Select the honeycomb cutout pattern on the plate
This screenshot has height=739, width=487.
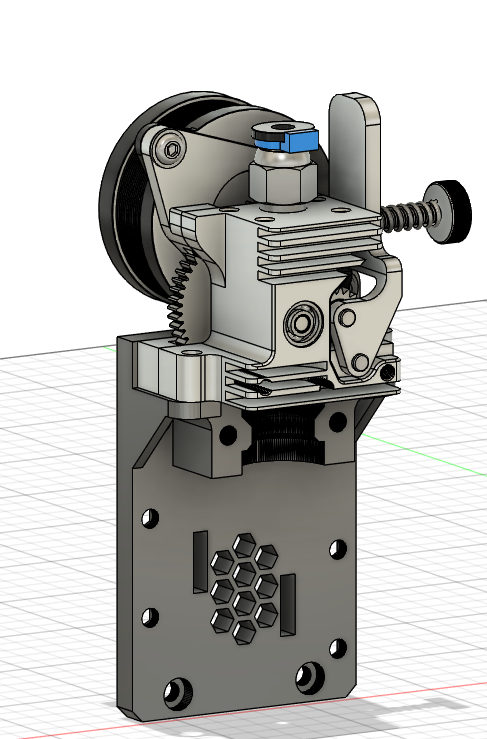point(244,589)
